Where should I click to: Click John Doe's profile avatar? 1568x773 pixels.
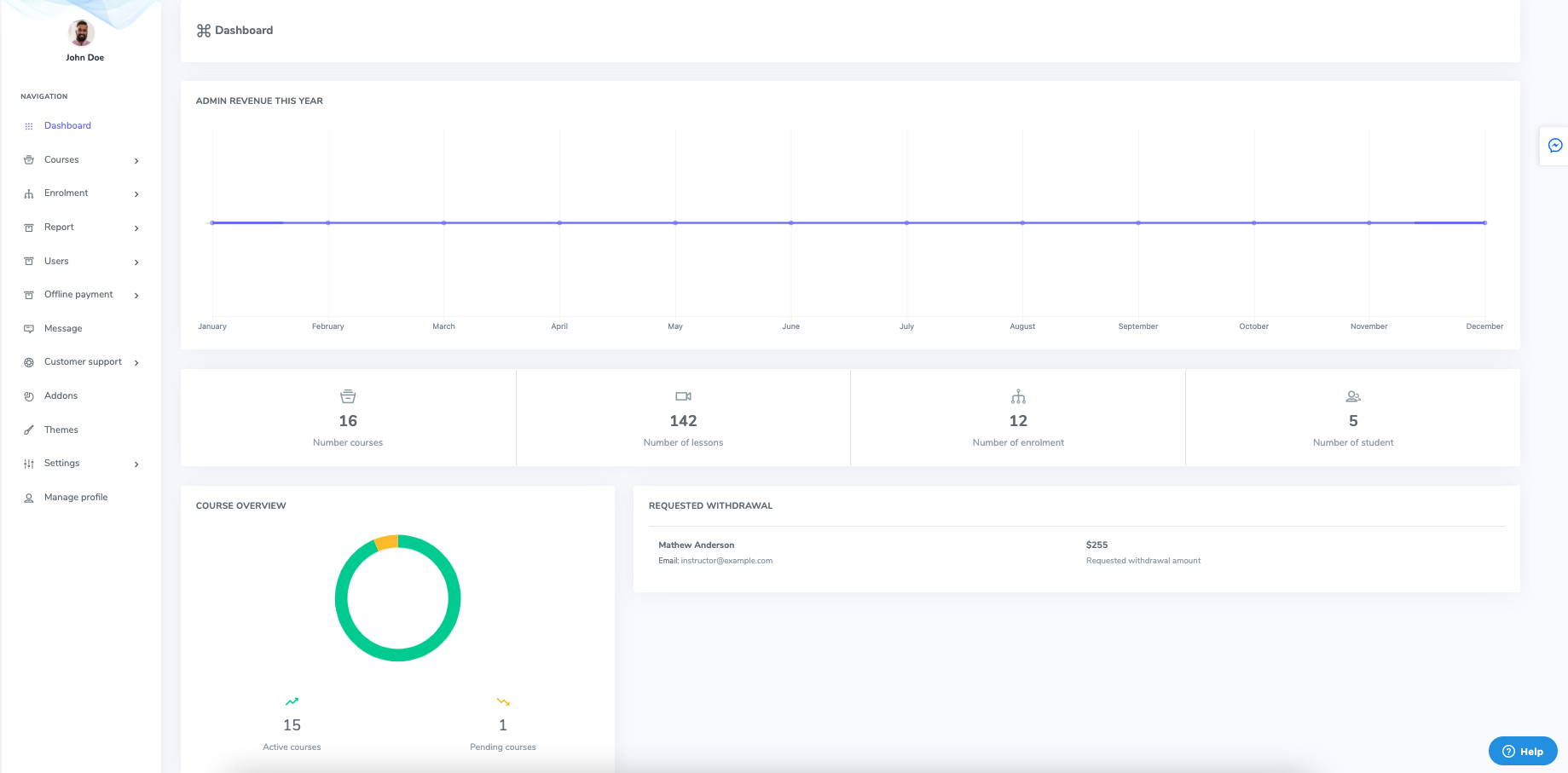pos(83,33)
